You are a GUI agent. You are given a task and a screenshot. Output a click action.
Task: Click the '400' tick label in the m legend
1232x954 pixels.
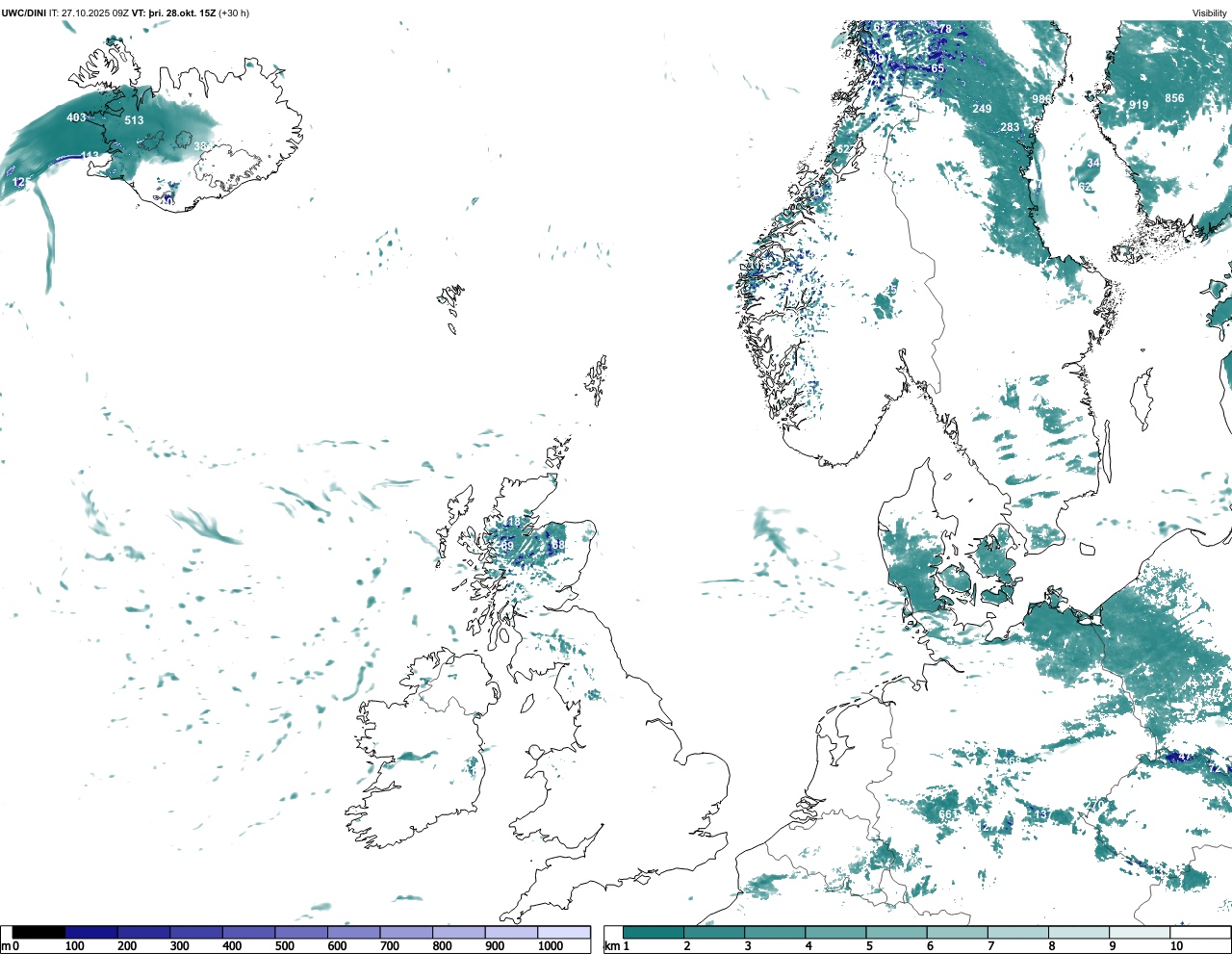(x=232, y=946)
